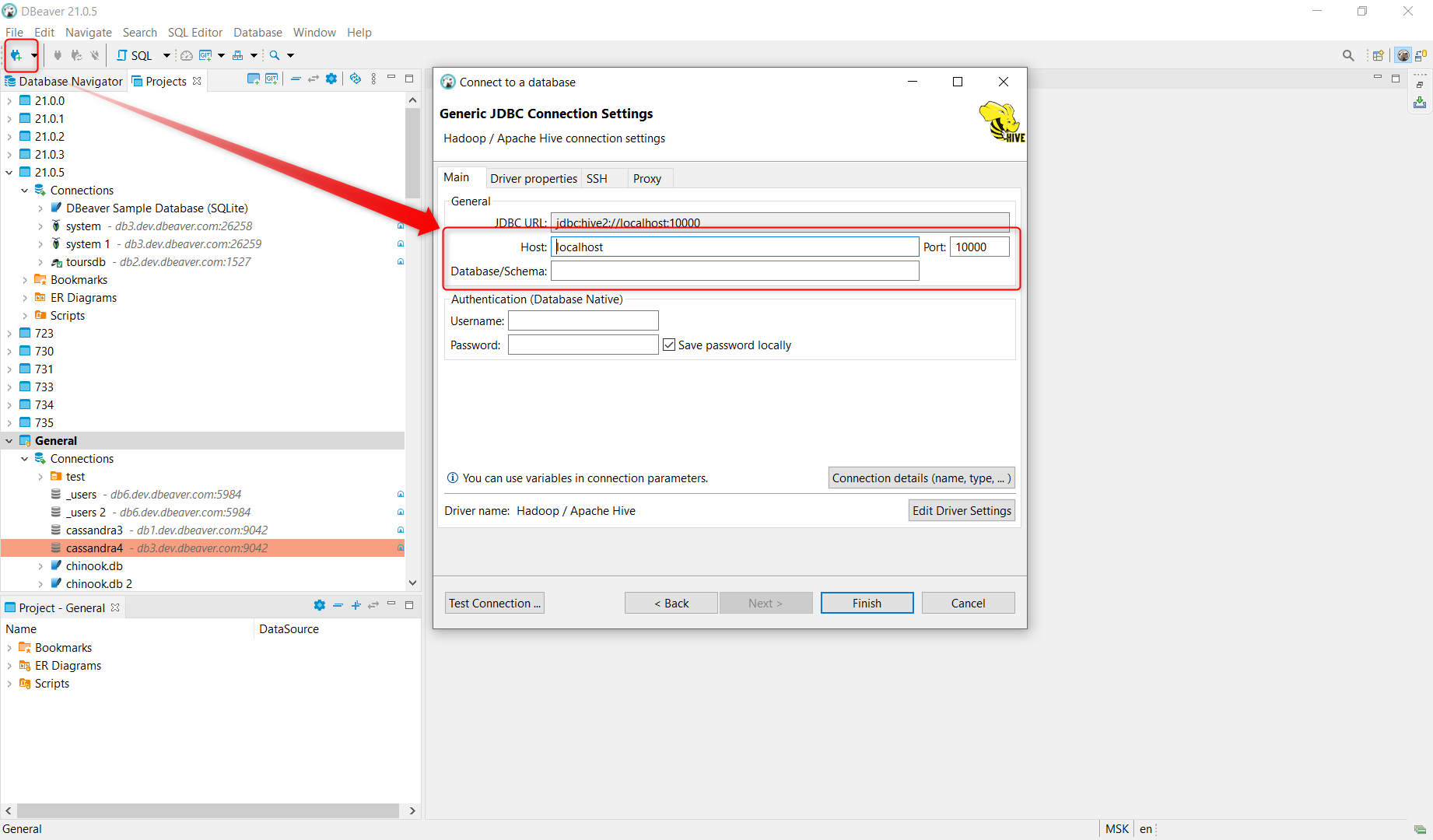The width and height of the screenshot is (1433, 840).
Task: Uncheck Save password locally
Action: click(669, 345)
